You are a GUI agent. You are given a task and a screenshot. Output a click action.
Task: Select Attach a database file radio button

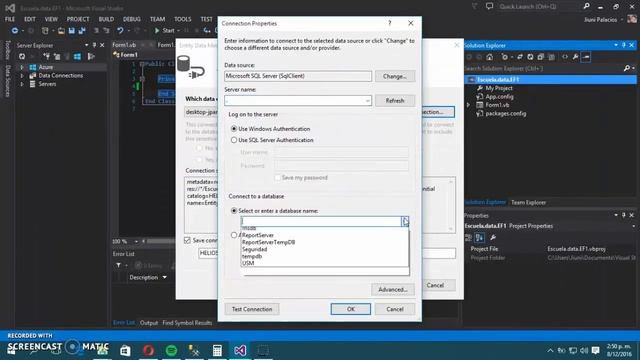[234, 235]
